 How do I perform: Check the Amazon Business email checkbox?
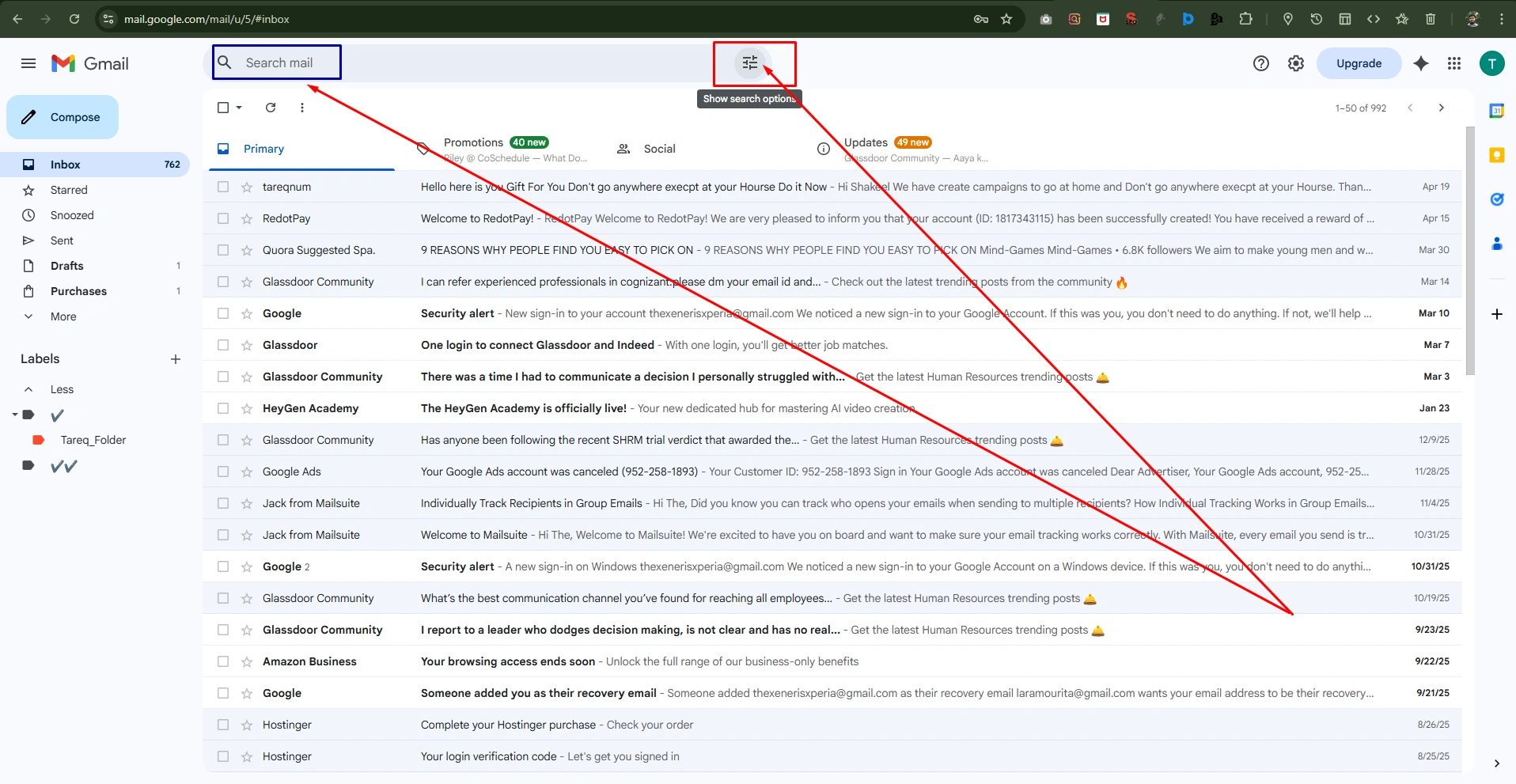tap(223, 661)
